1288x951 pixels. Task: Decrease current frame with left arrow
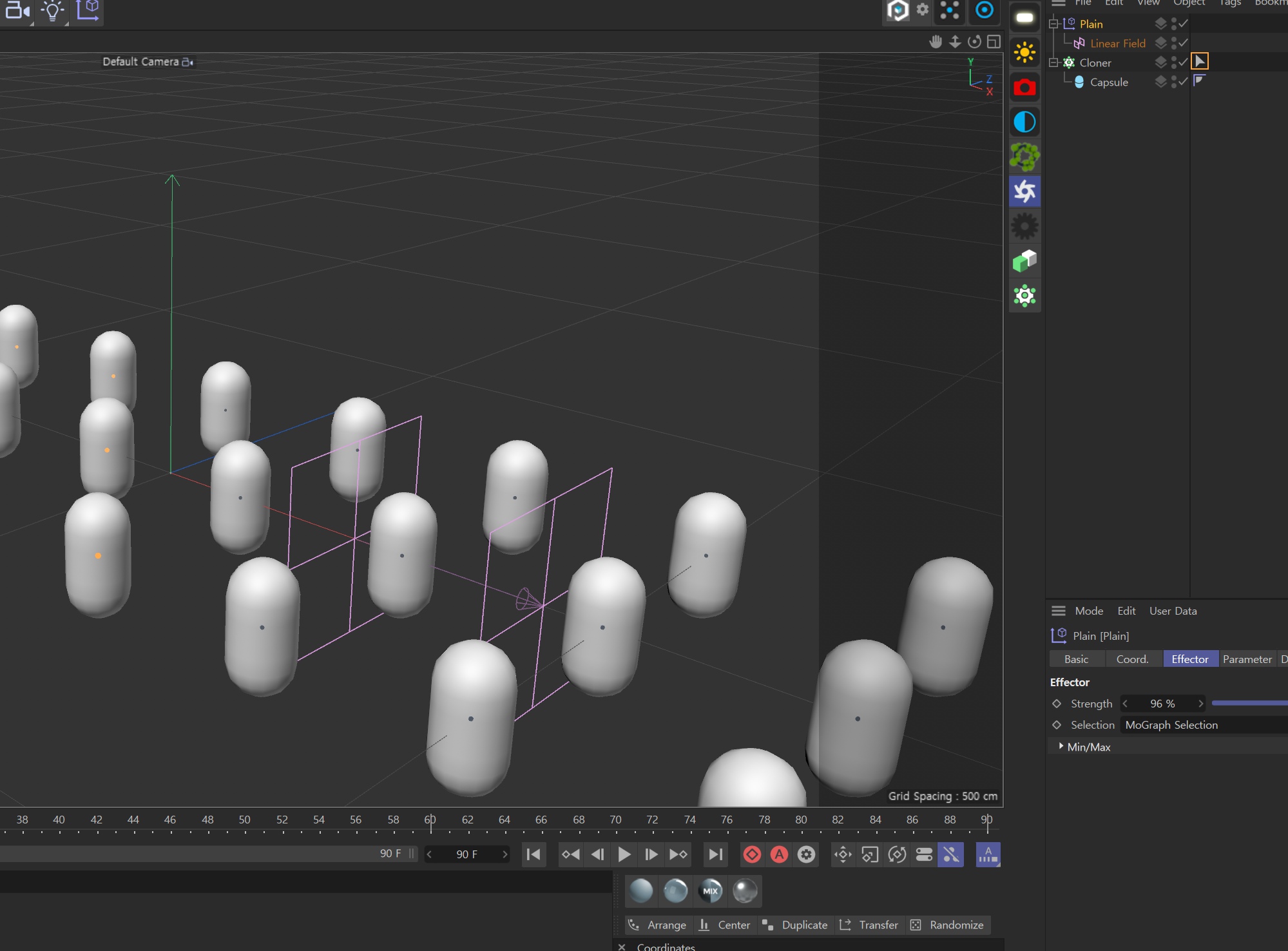(429, 854)
